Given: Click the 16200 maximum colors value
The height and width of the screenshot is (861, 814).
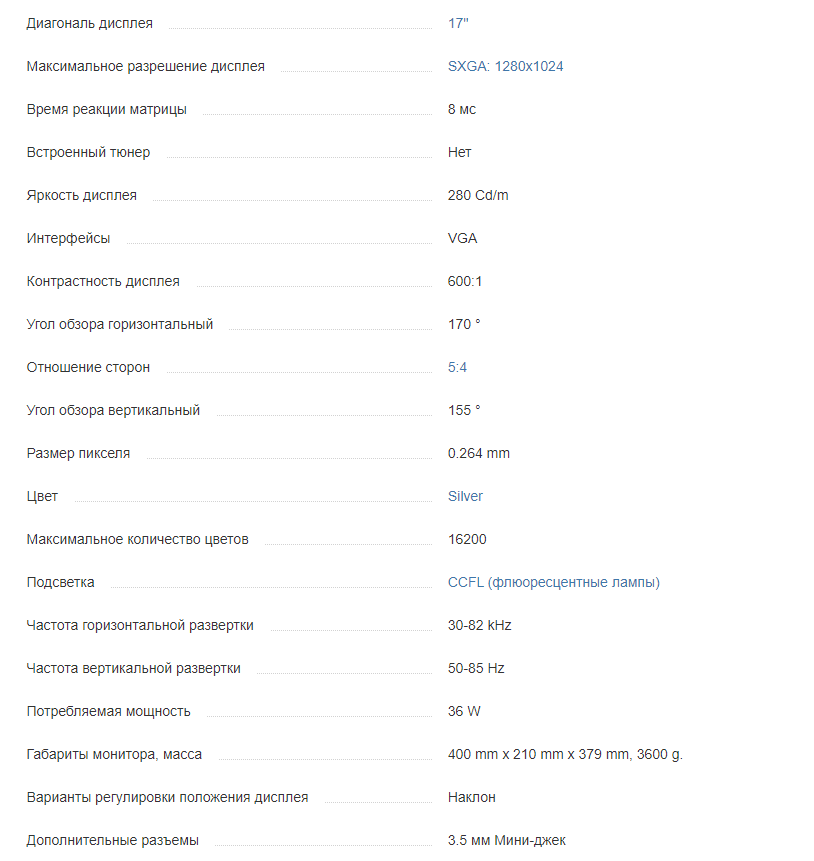Looking at the screenshot, I should click(x=467, y=539).
